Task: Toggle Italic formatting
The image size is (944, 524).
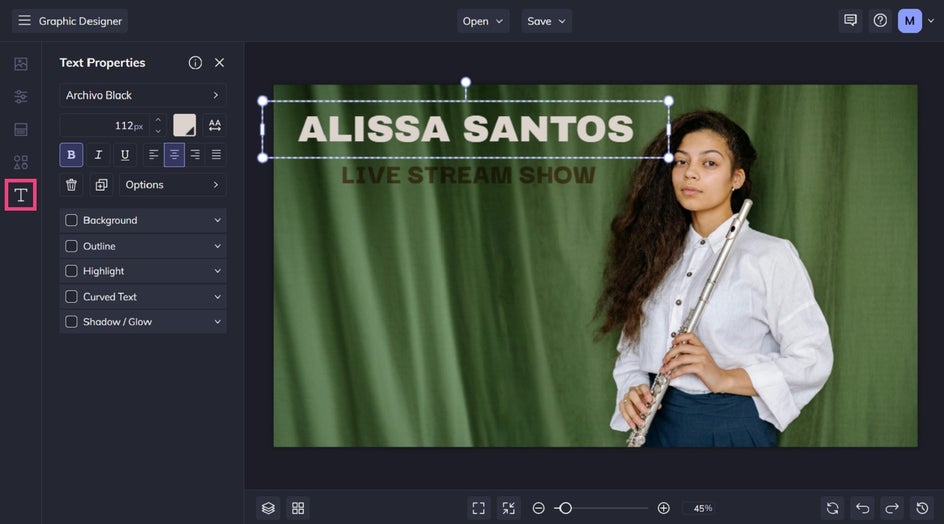Action: coord(98,155)
